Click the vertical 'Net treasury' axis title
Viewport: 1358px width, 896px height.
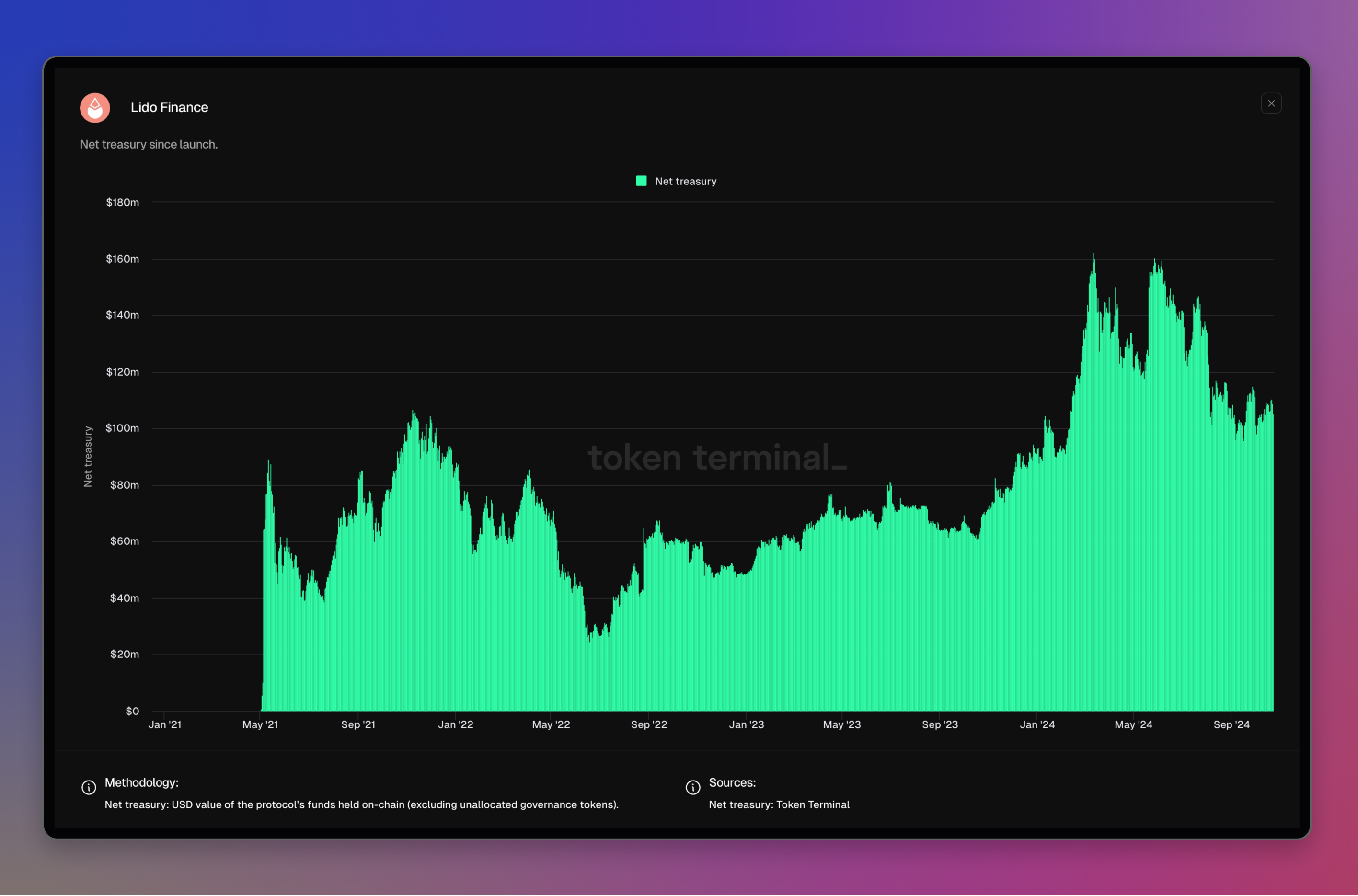pyautogui.click(x=88, y=457)
